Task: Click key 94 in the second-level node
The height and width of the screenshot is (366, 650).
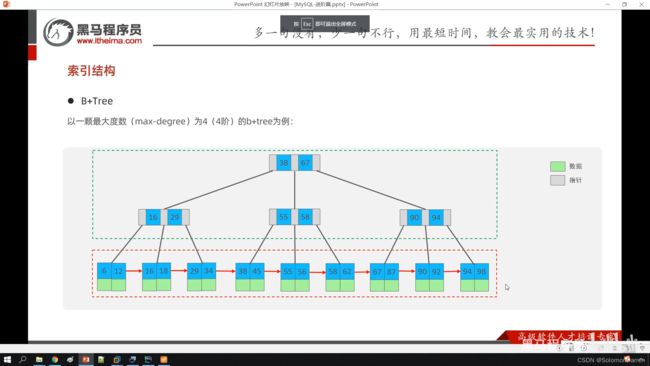Action: coord(436,217)
